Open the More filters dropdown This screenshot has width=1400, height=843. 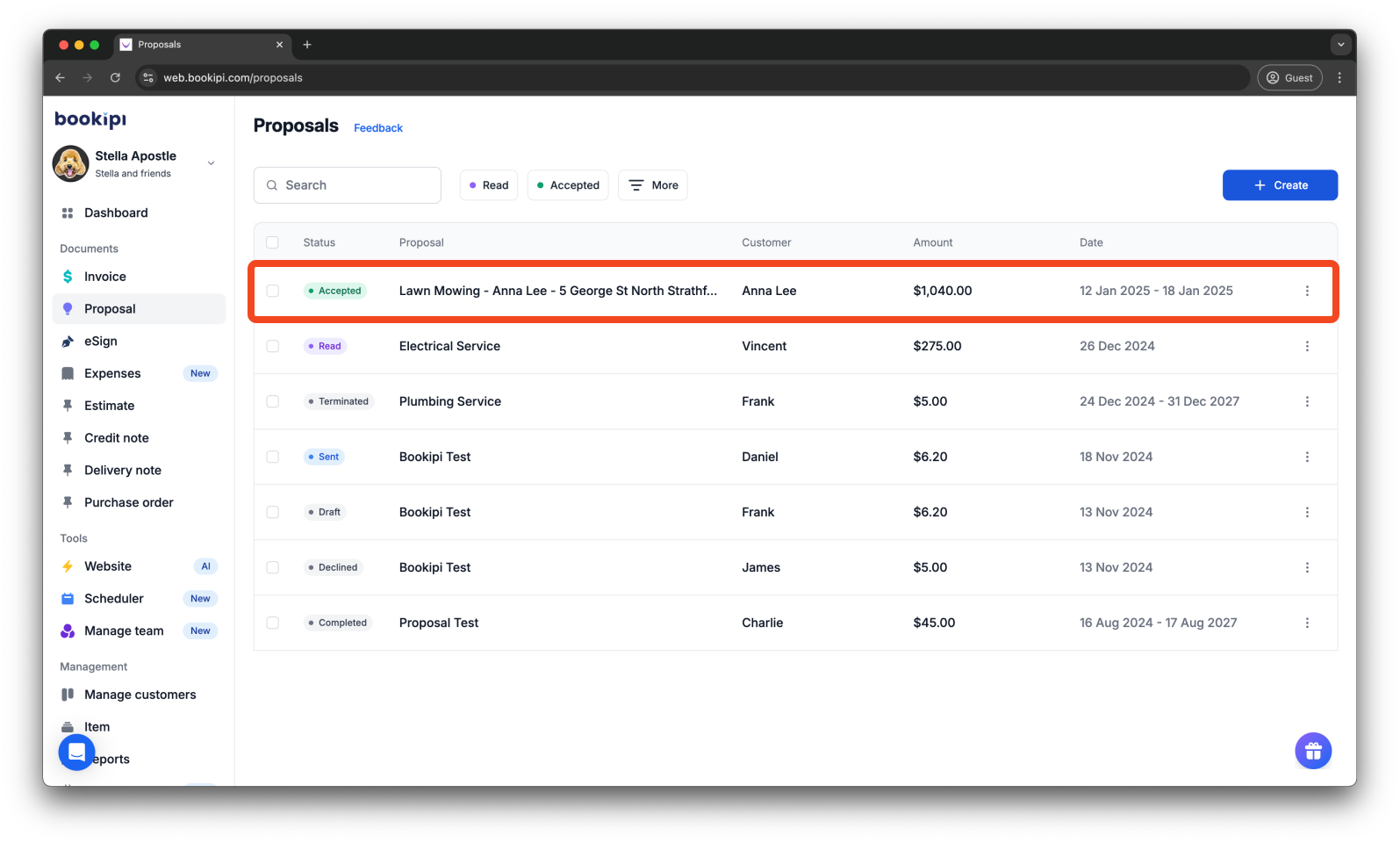[652, 185]
